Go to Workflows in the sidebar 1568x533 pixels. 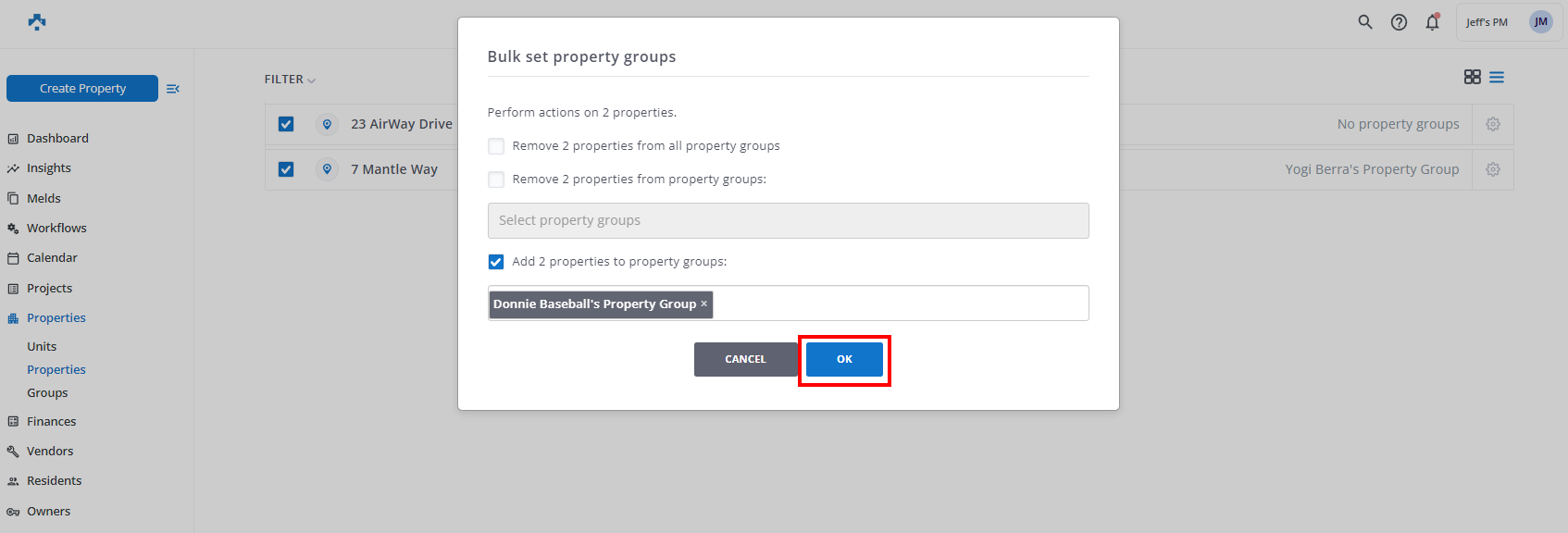coord(56,228)
